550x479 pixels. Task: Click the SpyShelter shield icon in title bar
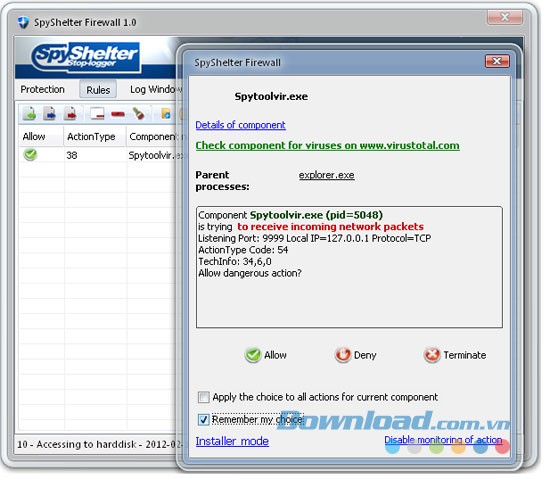pos(23,22)
